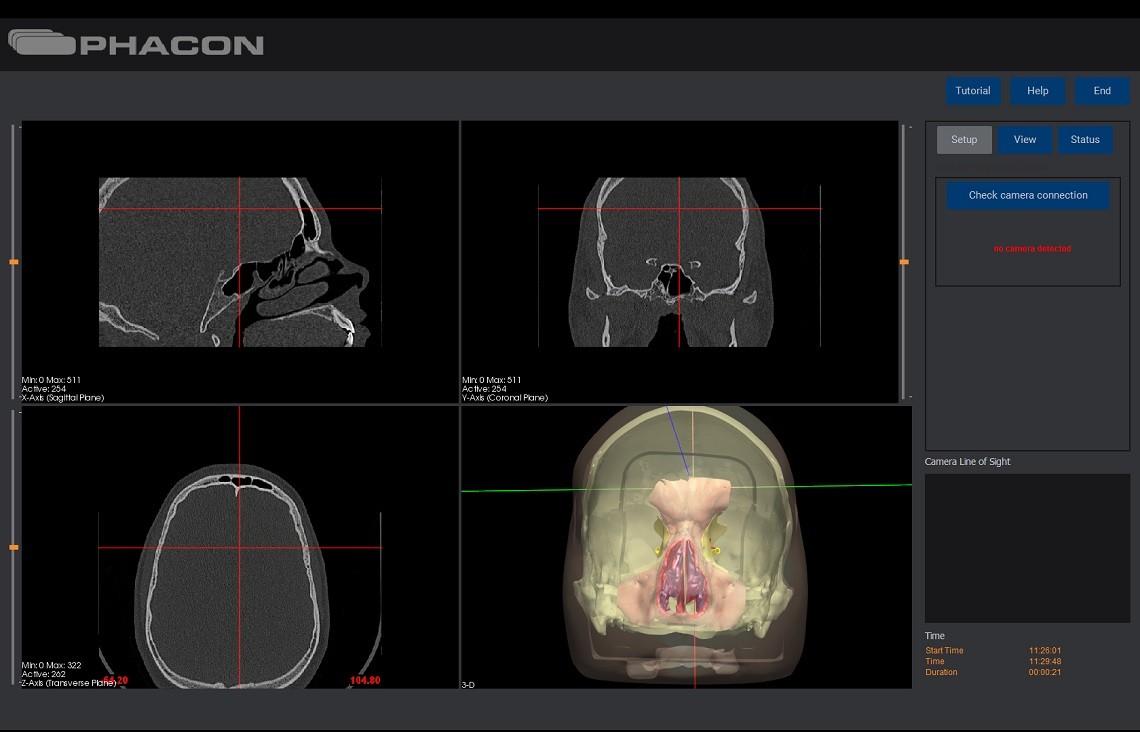Click crosshair center in the coronal CT view
The width and height of the screenshot is (1140, 732).
click(679, 209)
